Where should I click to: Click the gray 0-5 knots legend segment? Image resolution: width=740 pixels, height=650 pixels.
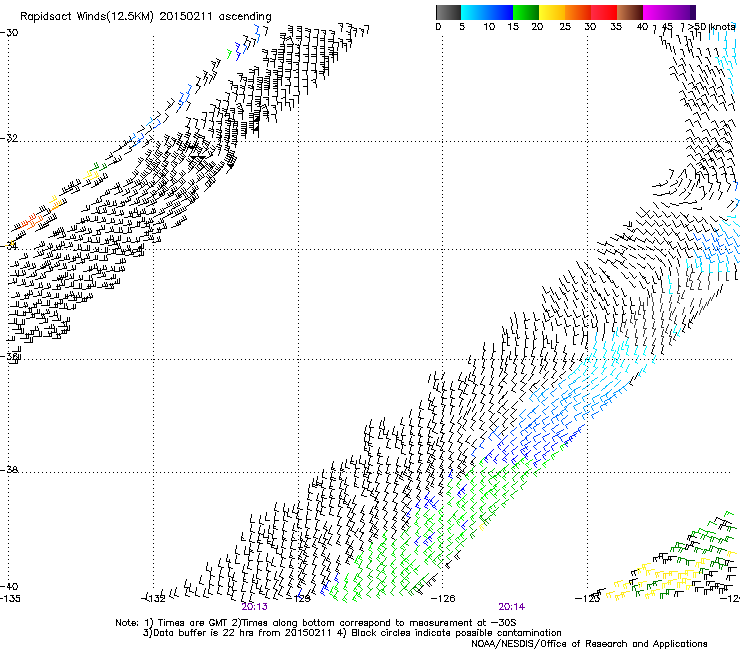(448, 12)
